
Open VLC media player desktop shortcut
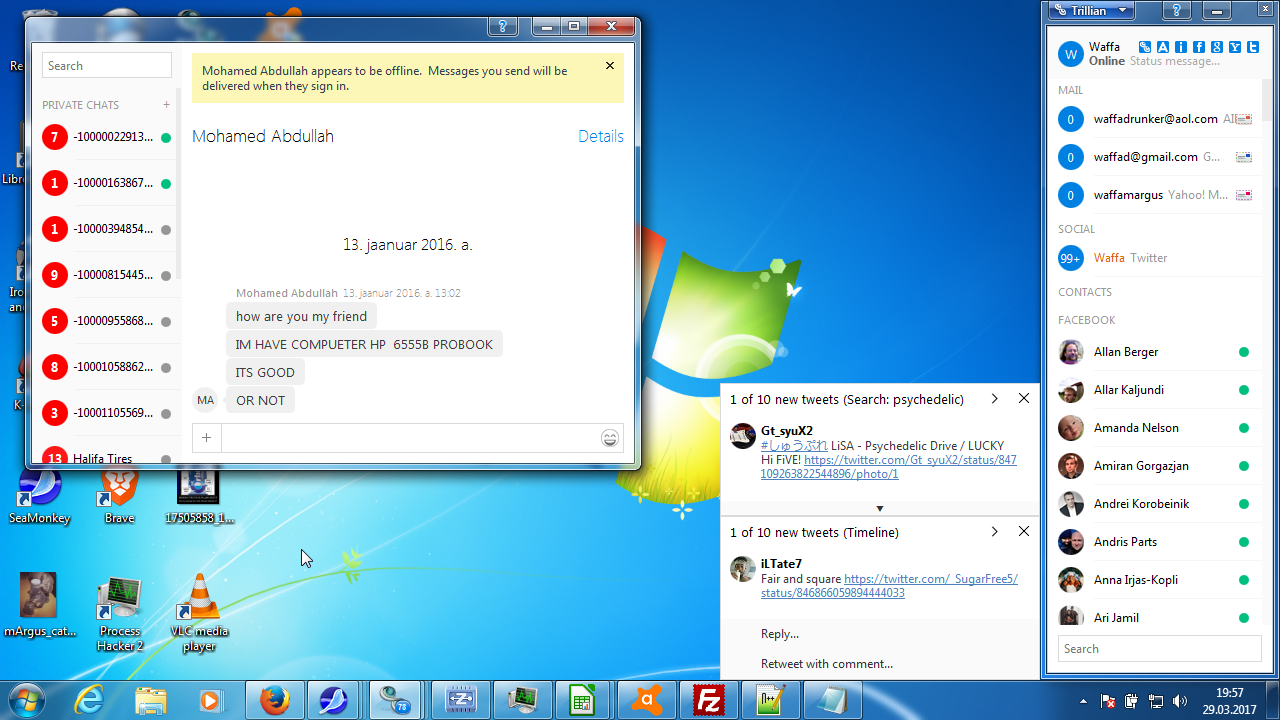pyautogui.click(x=199, y=613)
